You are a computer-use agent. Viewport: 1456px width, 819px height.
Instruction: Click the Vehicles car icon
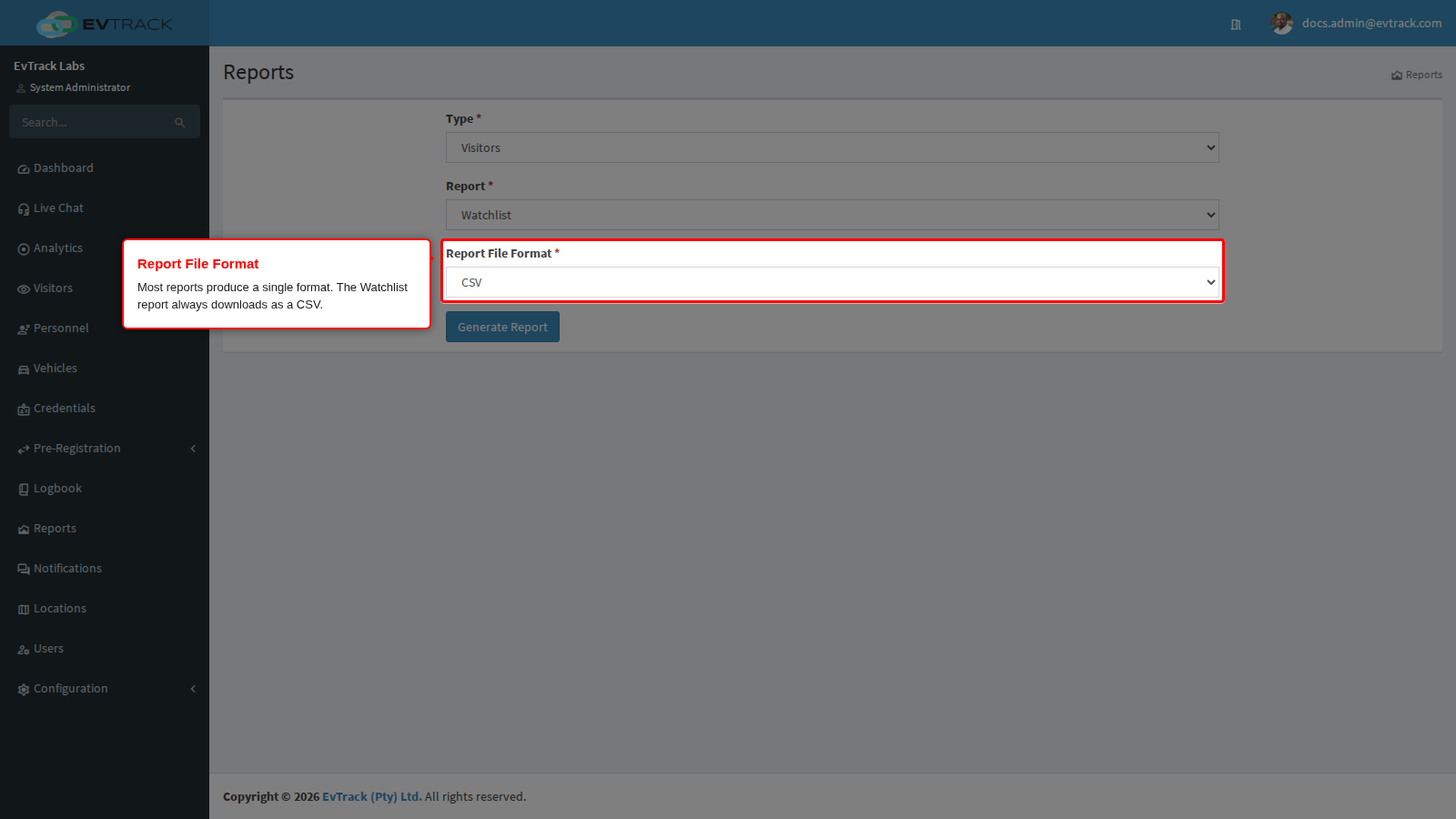coord(24,369)
